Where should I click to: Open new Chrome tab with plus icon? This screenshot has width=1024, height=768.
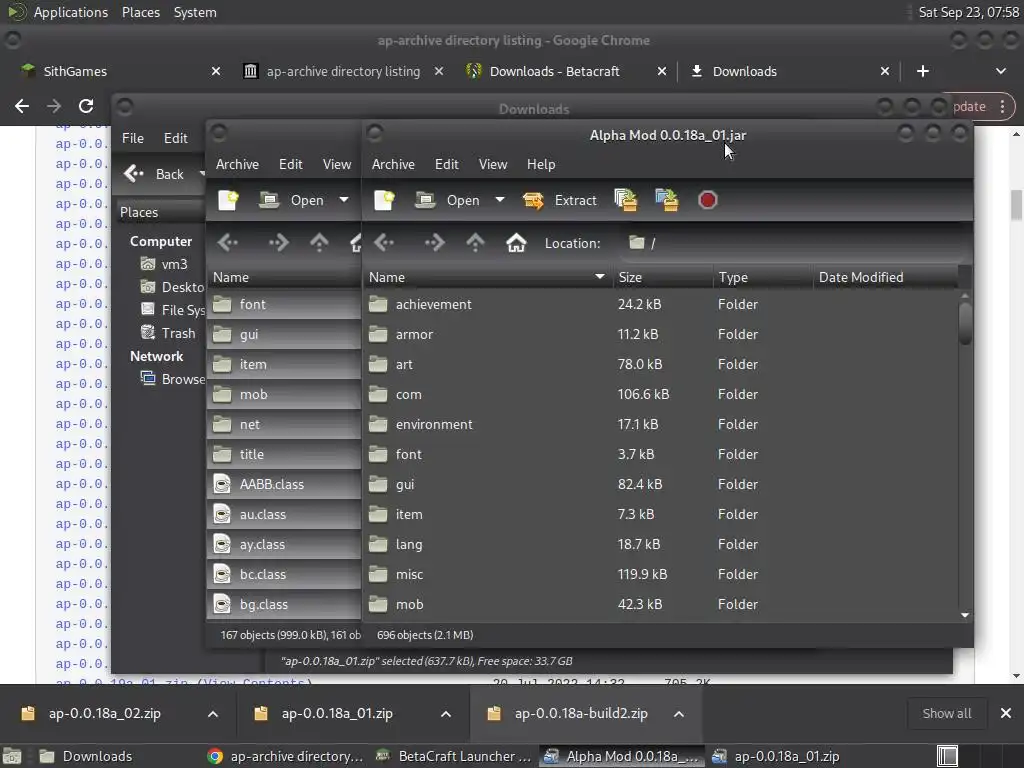click(x=923, y=71)
